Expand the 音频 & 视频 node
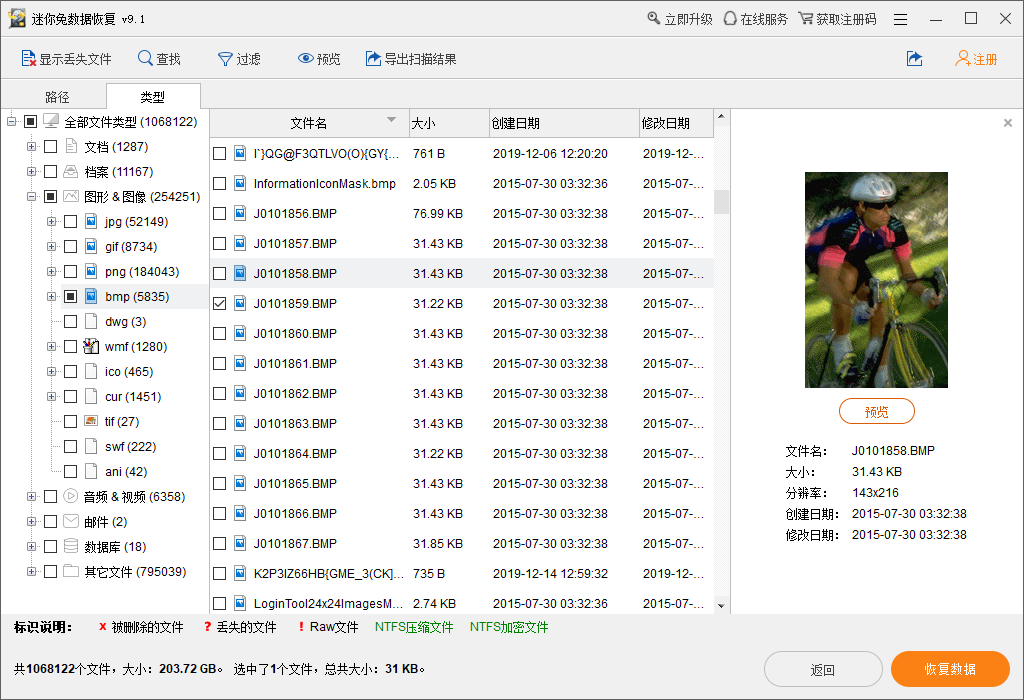The height and width of the screenshot is (700, 1024). point(31,496)
